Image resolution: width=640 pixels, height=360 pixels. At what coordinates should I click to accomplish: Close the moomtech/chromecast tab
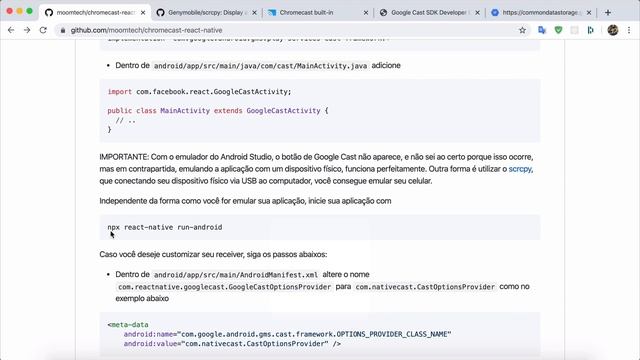click(x=143, y=13)
